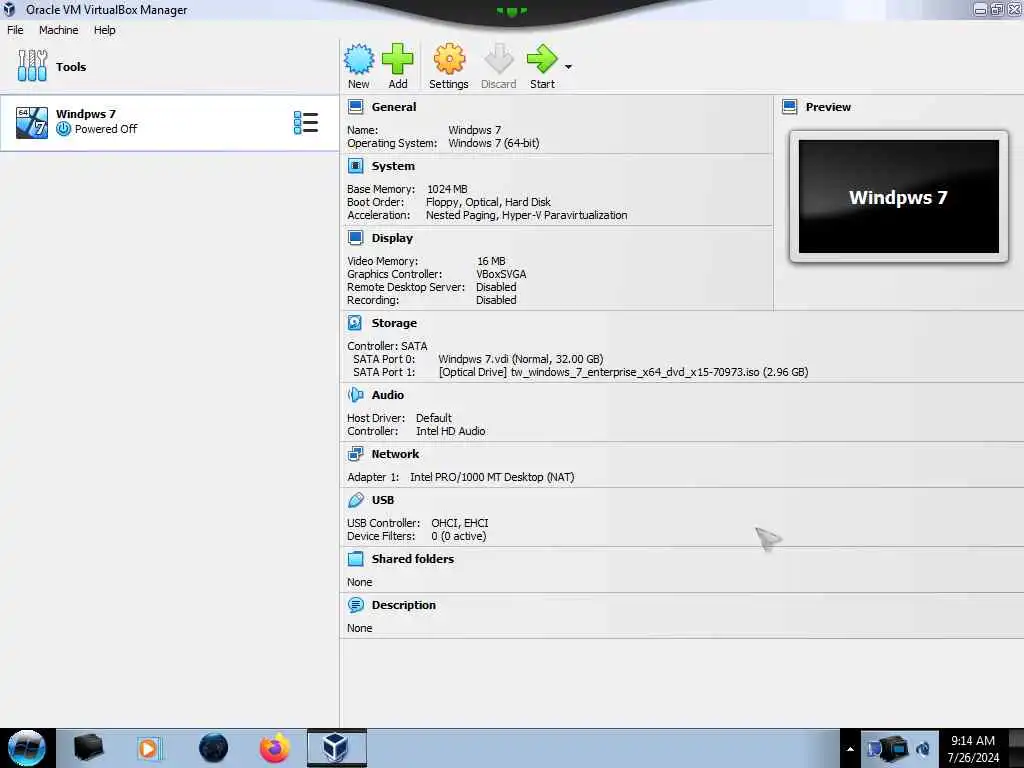
Task: Open the Windpws 7 machine tools list icon
Action: coord(306,123)
